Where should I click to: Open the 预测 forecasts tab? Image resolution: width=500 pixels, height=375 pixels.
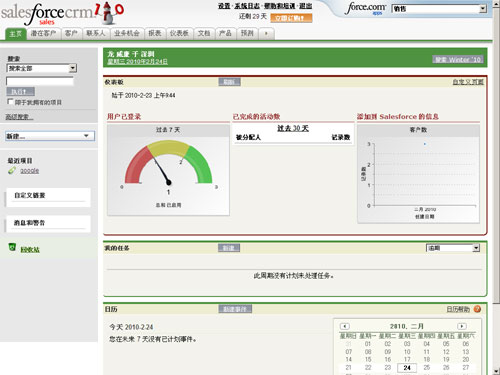tap(247, 34)
